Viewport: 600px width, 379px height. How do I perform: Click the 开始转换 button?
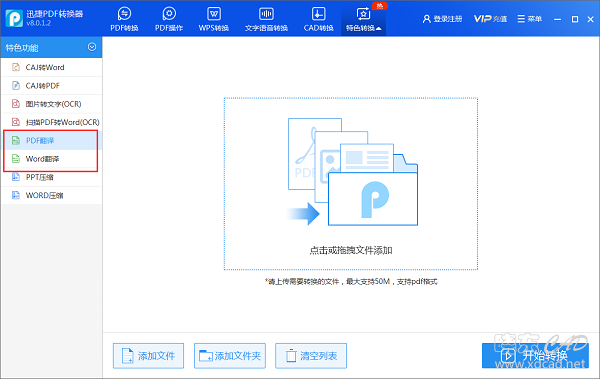535,356
